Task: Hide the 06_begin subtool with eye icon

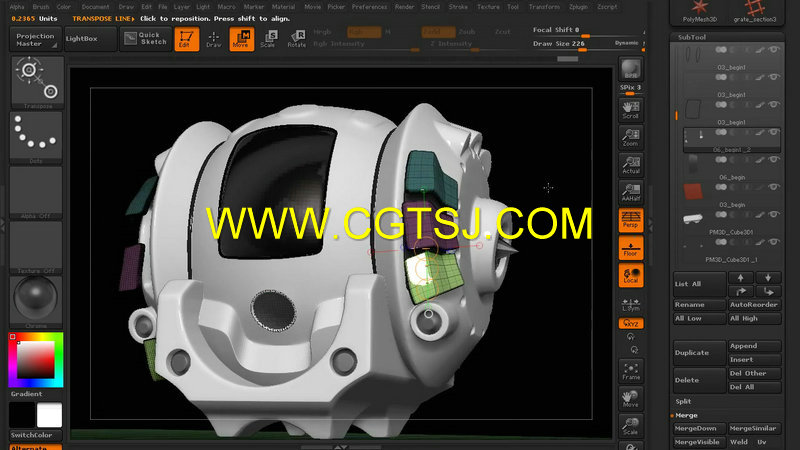Action: [x=774, y=160]
